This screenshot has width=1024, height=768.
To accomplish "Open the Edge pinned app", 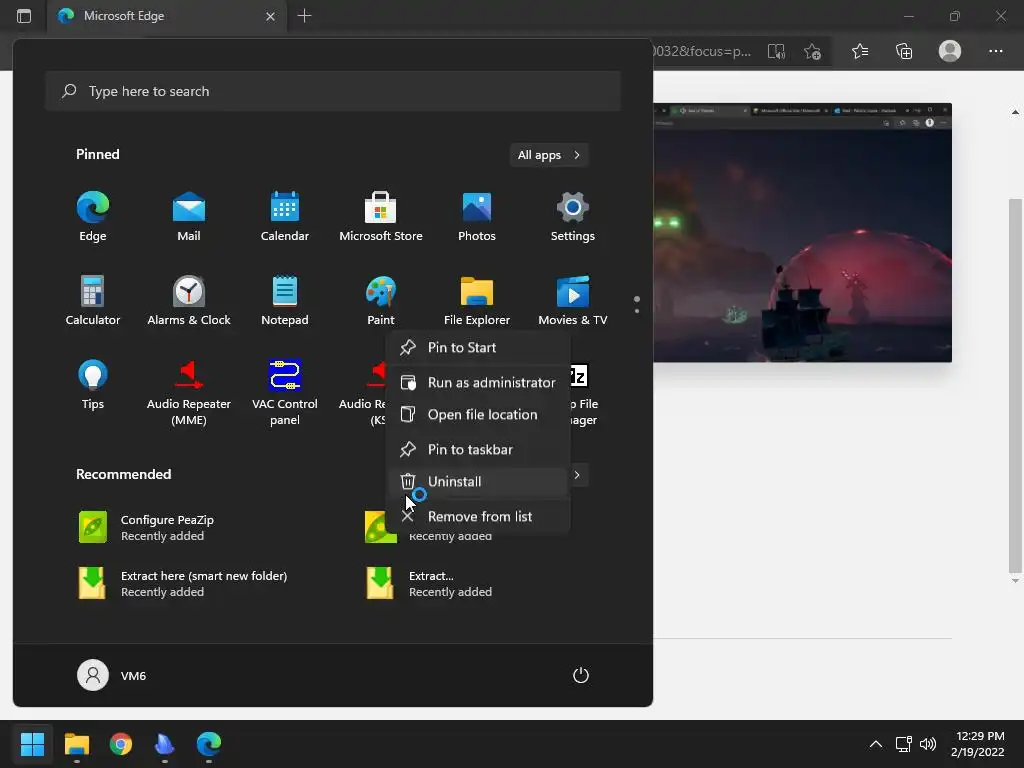I will tap(93, 217).
